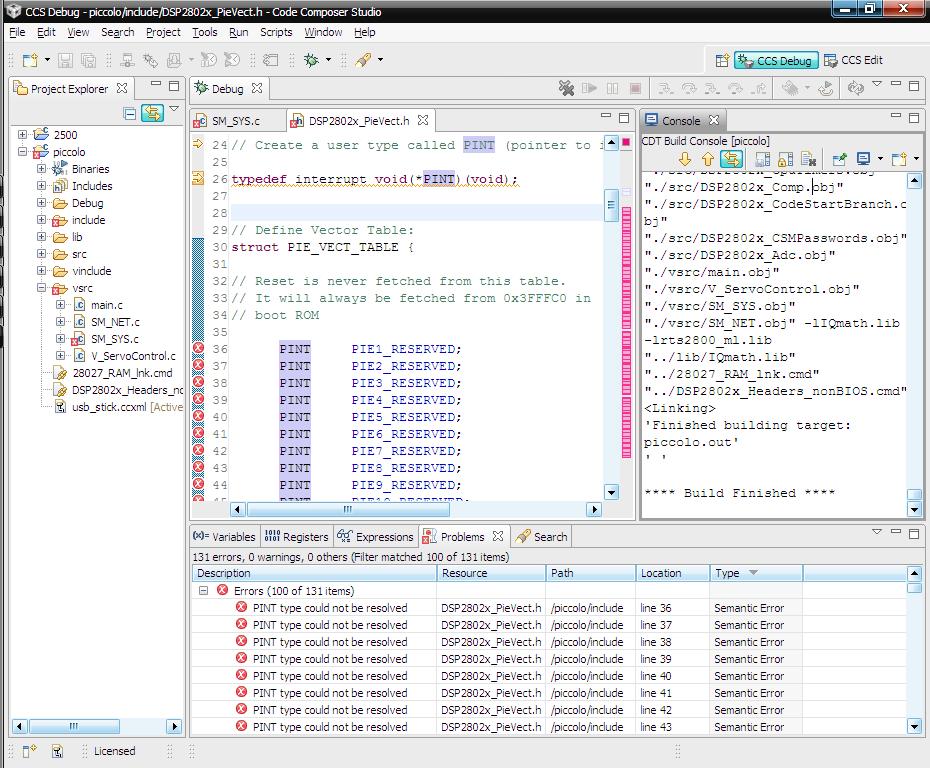Collapse the vsrc folder in Project Explorer
930x768 pixels.
click(42, 288)
